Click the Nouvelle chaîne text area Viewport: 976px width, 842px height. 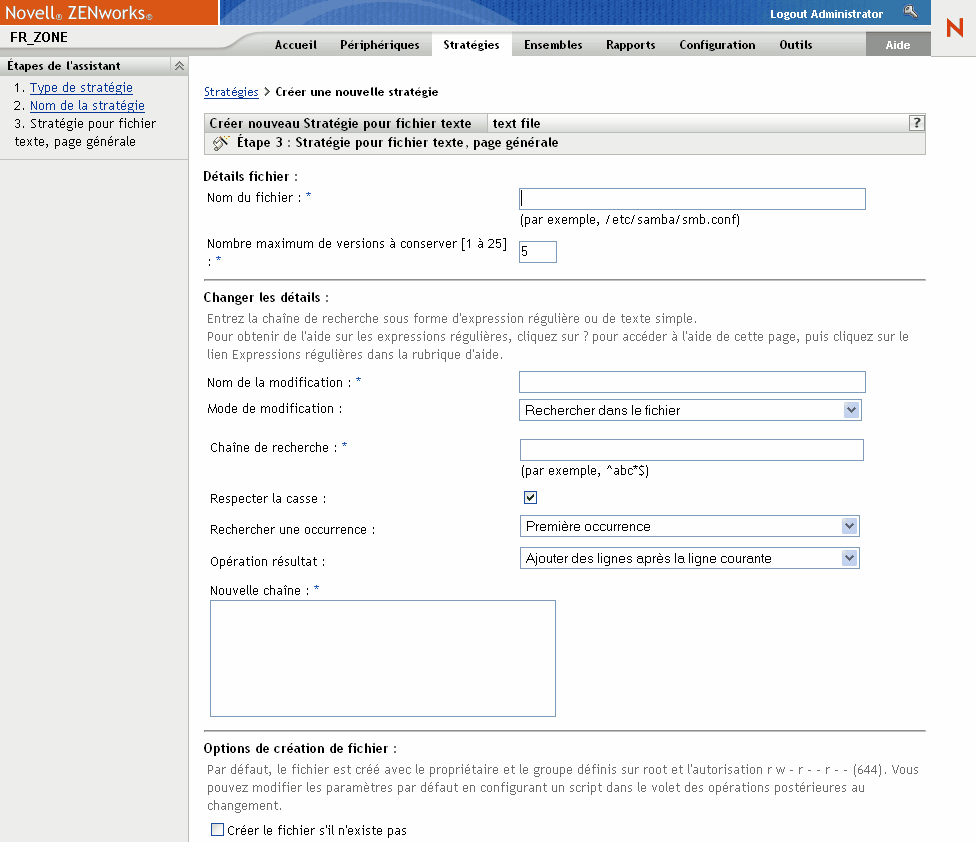pyautogui.click(x=383, y=658)
